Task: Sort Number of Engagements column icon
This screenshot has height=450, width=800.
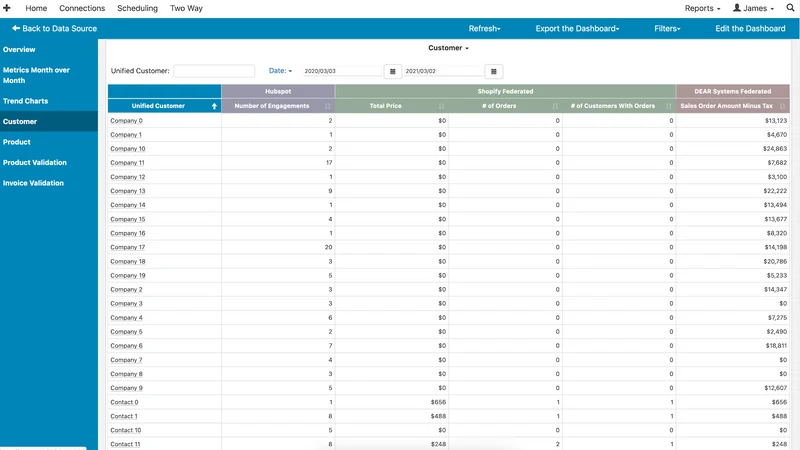Action: coord(328,106)
